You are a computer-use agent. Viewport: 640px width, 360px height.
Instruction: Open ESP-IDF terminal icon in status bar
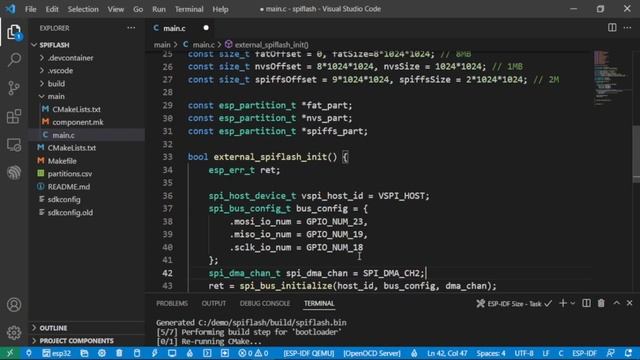(x=207, y=353)
